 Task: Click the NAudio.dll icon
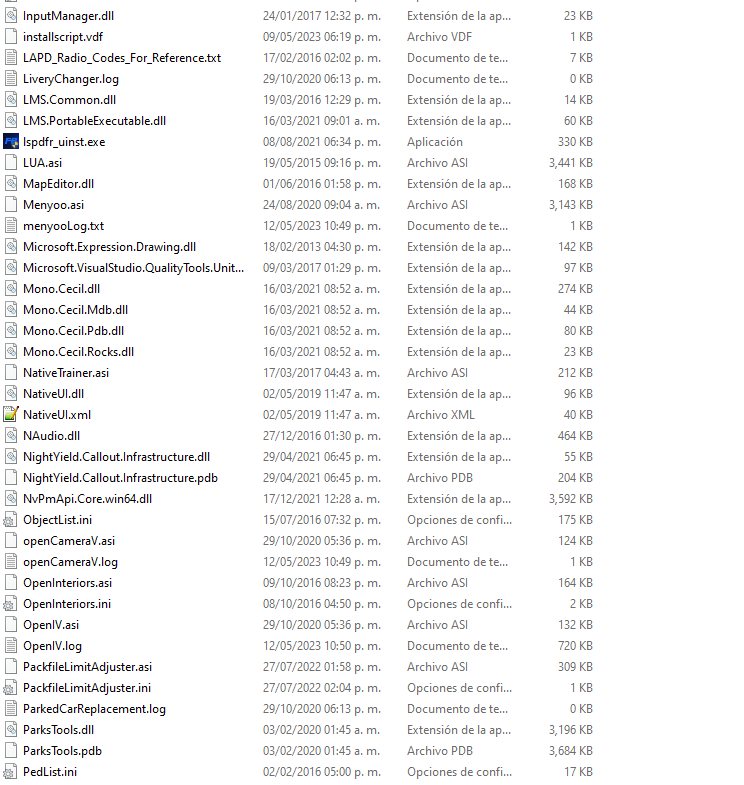click(x=11, y=436)
